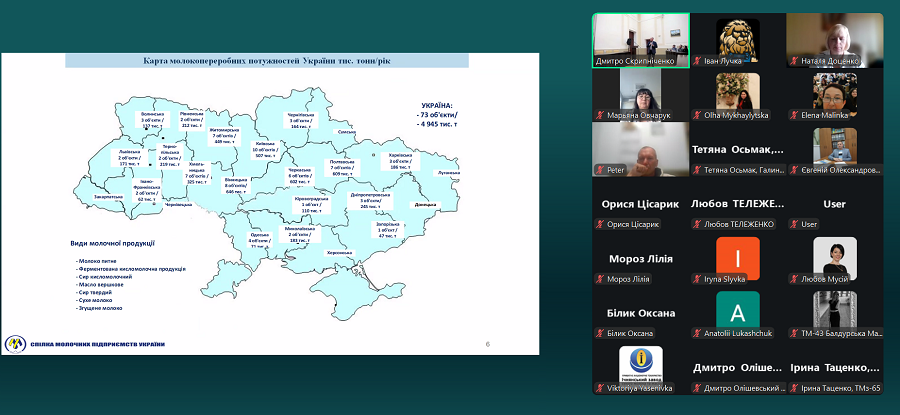The height and width of the screenshot is (415, 900).
Task: Click Євгеній Олександров's video thumbnail
Action: (834, 146)
